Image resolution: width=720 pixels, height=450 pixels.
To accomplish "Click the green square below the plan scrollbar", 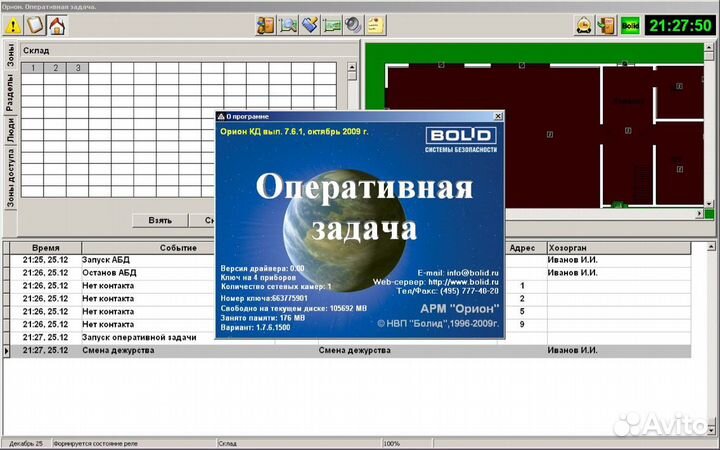I will pyautogui.click(x=709, y=214).
